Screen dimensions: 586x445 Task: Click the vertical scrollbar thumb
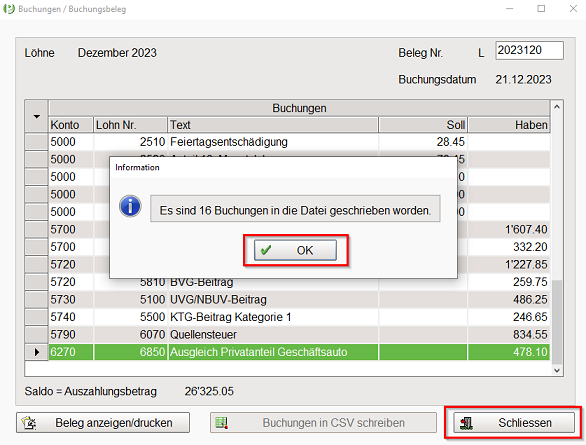pyautogui.click(x=556, y=322)
